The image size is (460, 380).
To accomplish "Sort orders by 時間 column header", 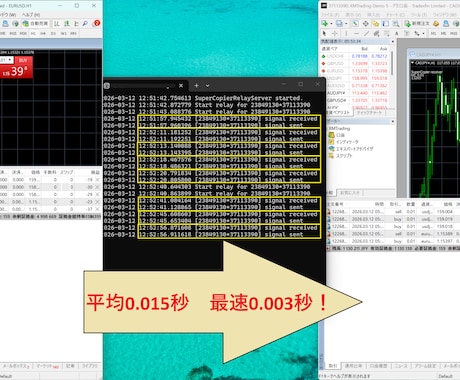I will click(x=379, y=204).
